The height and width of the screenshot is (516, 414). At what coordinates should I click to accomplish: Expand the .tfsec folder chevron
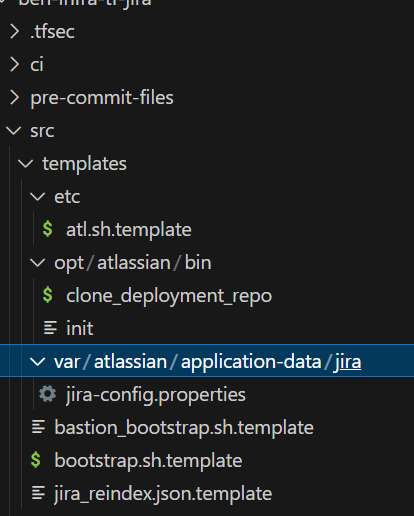[x=14, y=31]
